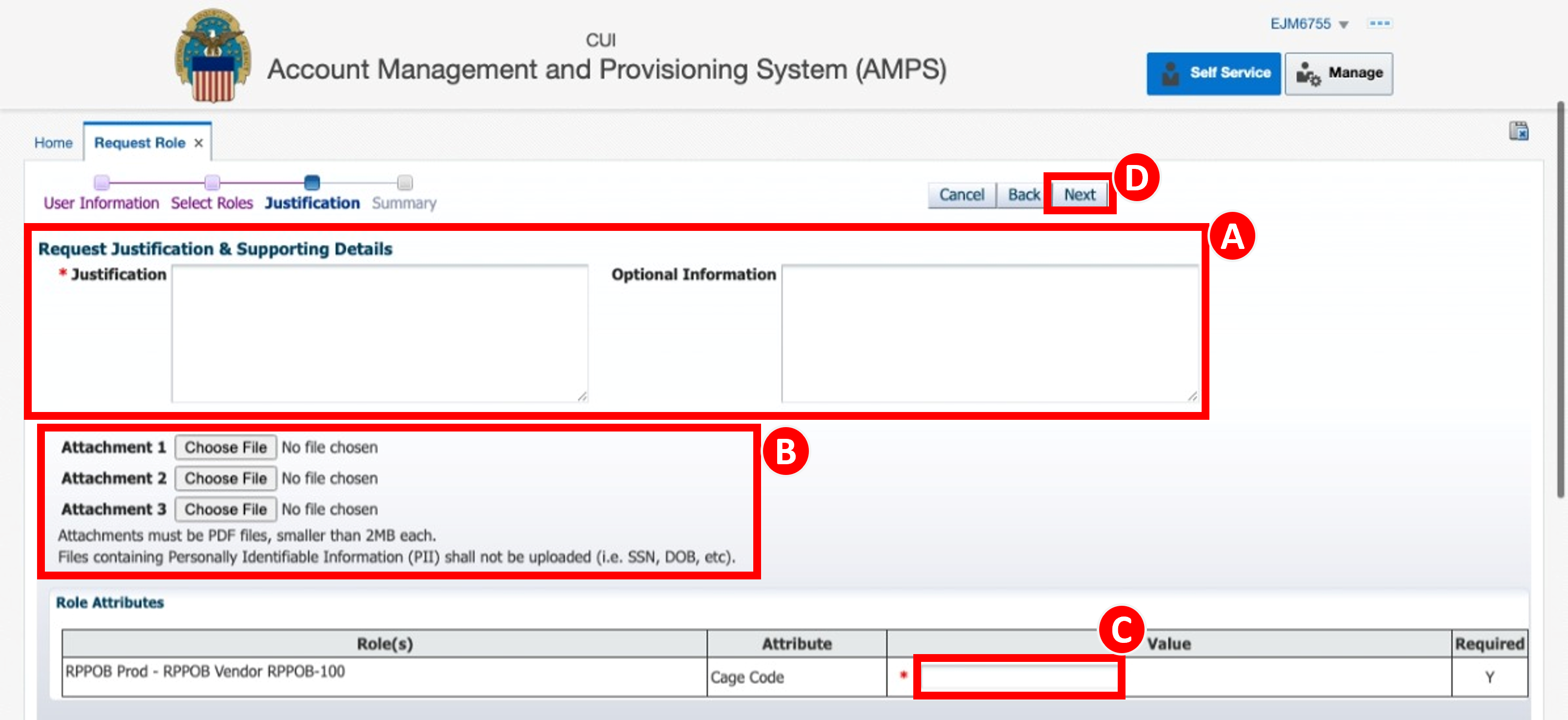The height and width of the screenshot is (720, 1568).
Task: Click the three-dot more options icon
Action: [x=1379, y=23]
